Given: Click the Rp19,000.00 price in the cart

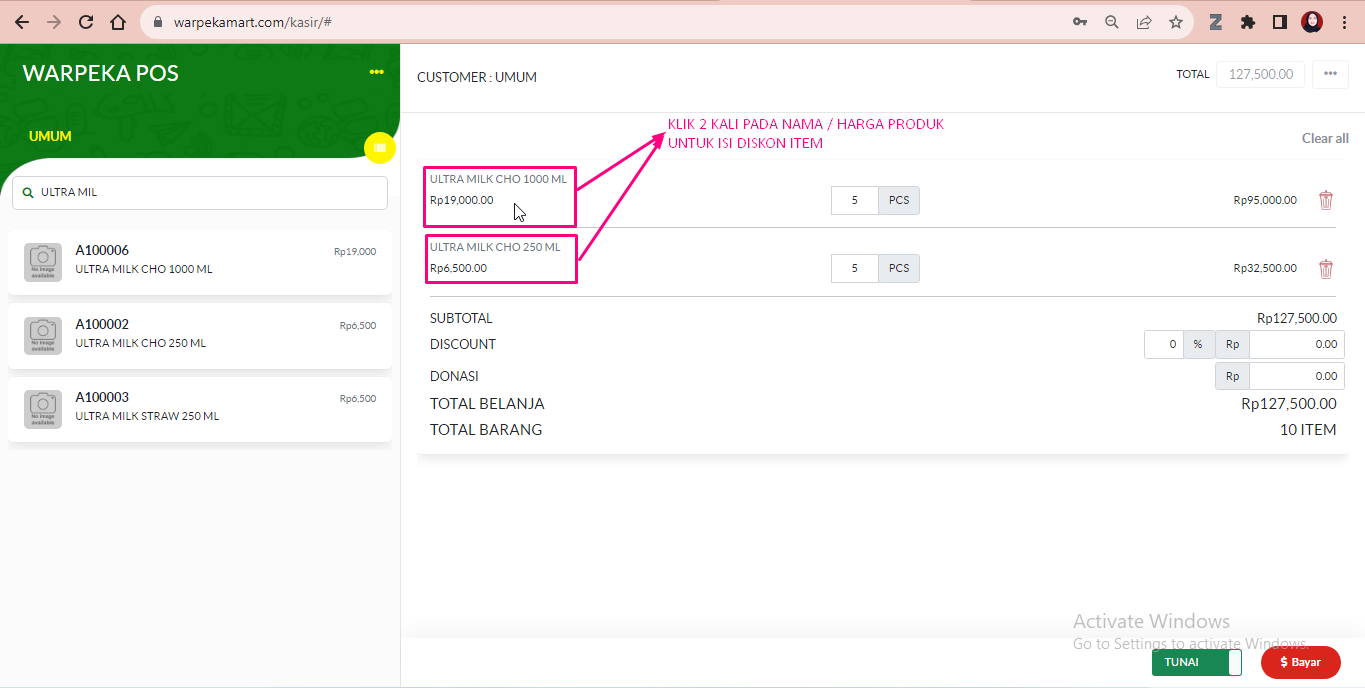Looking at the screenshot, I should 462,200.
